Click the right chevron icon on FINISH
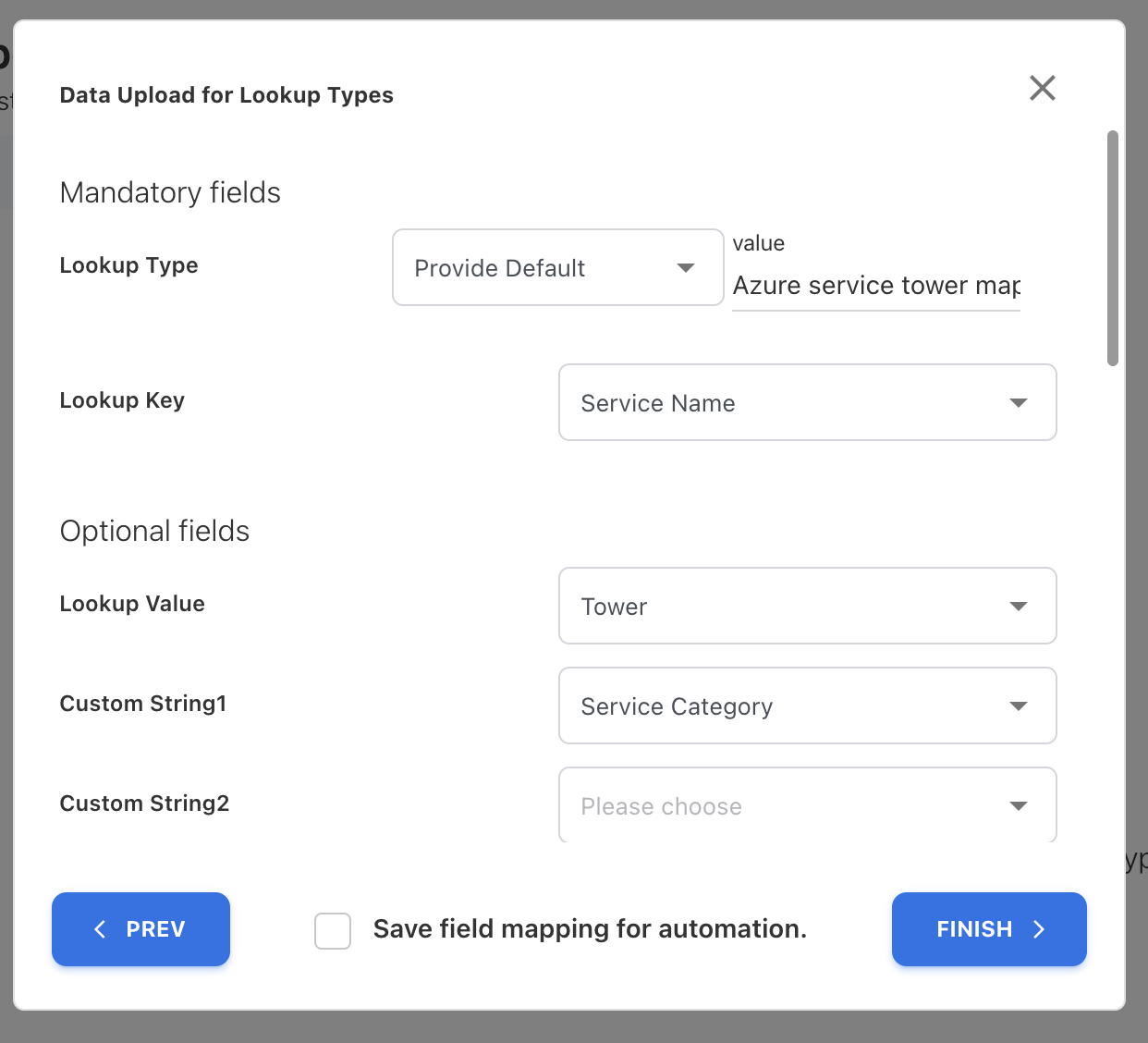The height and width of the screenshot is (1043, 1148). click(x=1039, y=929)
